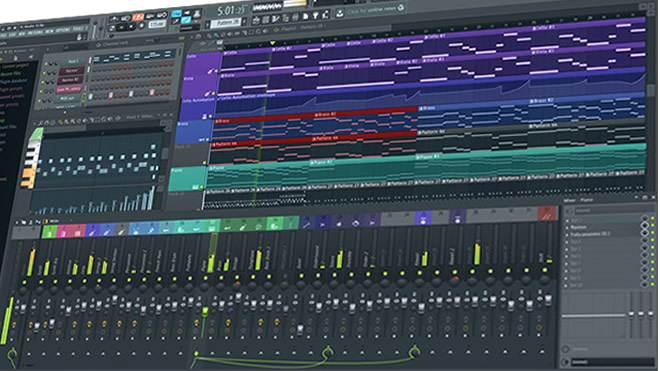The height and width of the screenshot is (371, 660).
Task: Click the Cello track instrument icon
Action: pyautogui.click(x=210, y=71)
